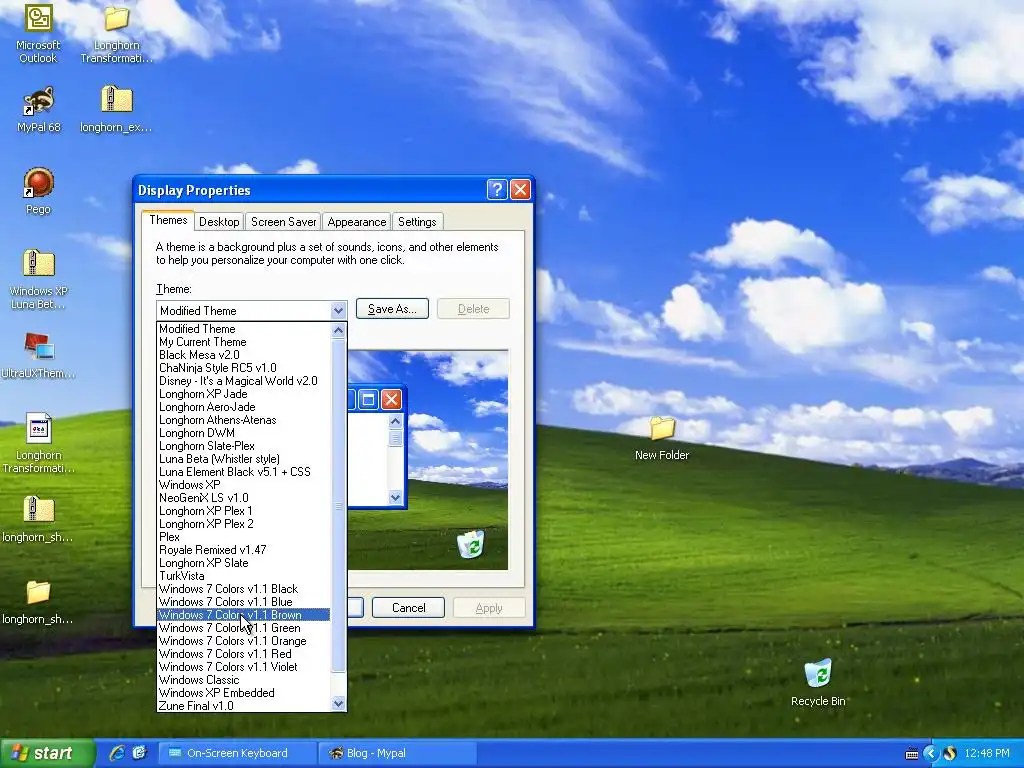The width and height of the screenshot is (1024, 768).
Task: Open the Start menu
Action: (x=47, y=753)
